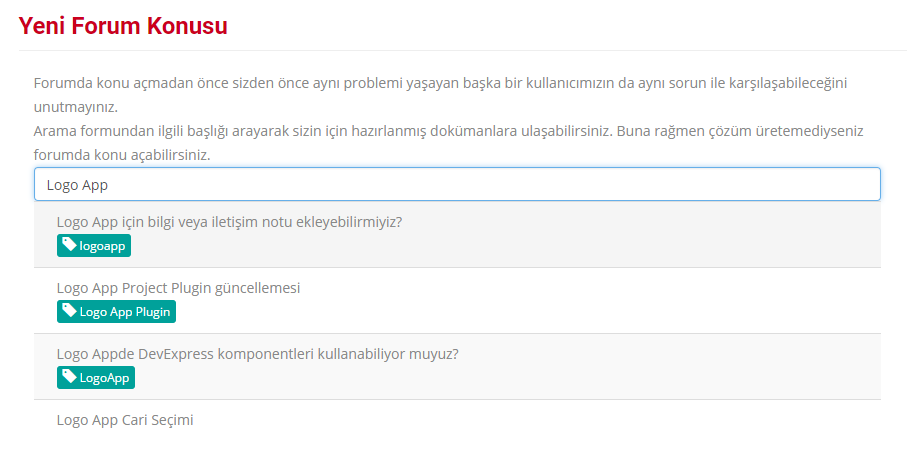Click the 'Forumda konu açmadan önce' intro paragraph
The height and width of the screenshot is (457, 907).
pyautogui.click(x=440, y=94)
